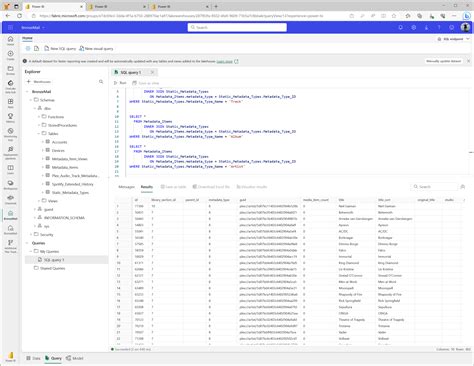The image size is (474, 366).
Task: Open SQL query 1 under My Queries
Action: tap(54, 260)
